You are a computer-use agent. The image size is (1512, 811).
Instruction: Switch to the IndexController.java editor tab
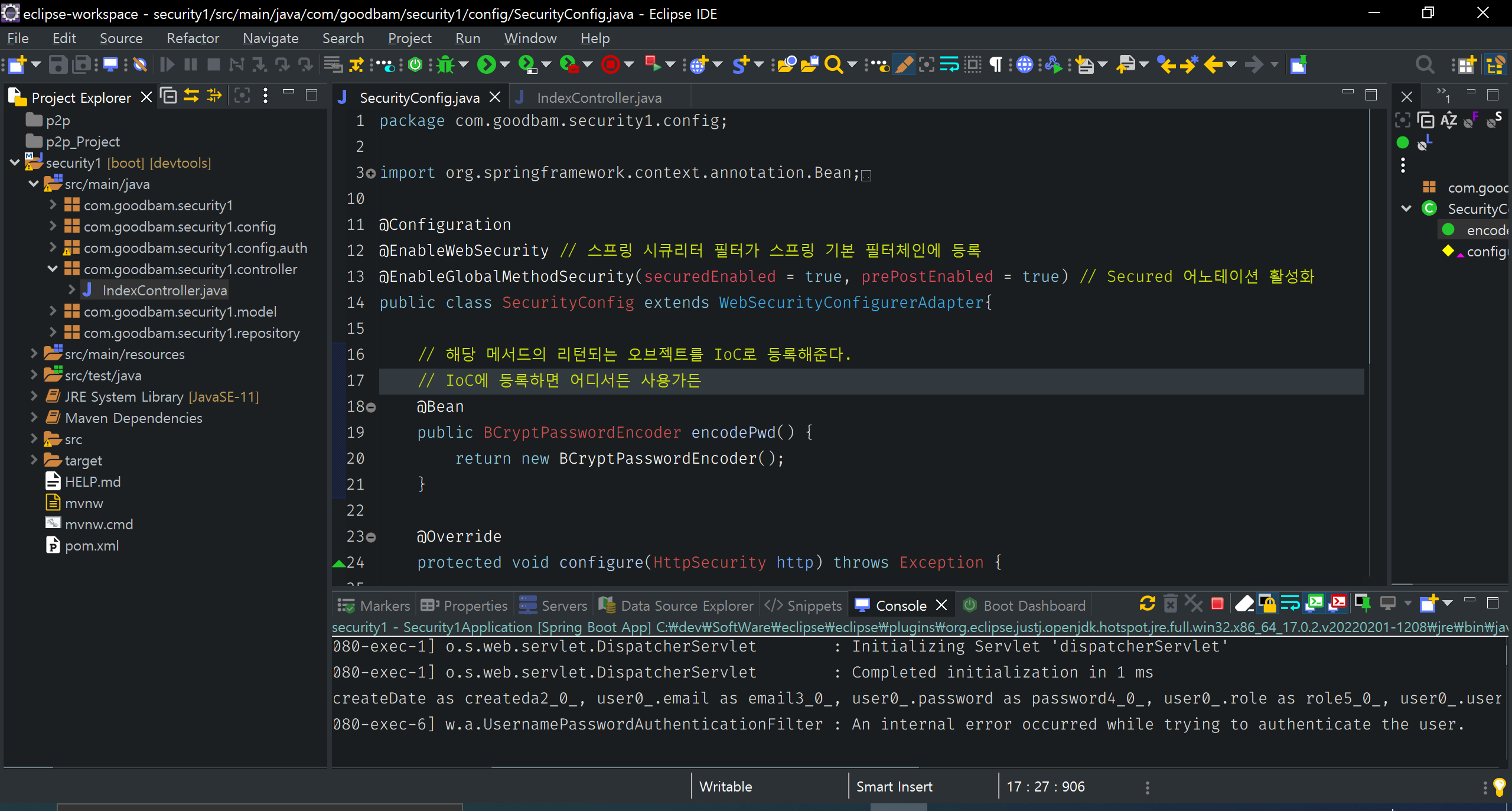click(x=598, y=97)
